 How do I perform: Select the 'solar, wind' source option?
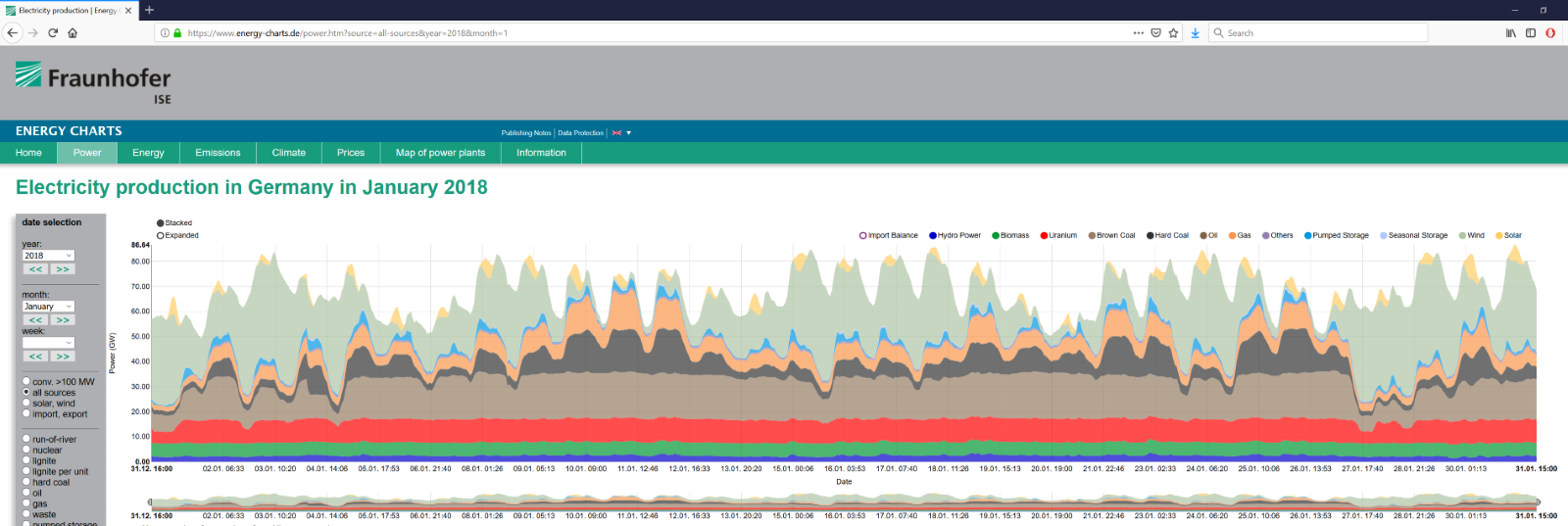26,403
